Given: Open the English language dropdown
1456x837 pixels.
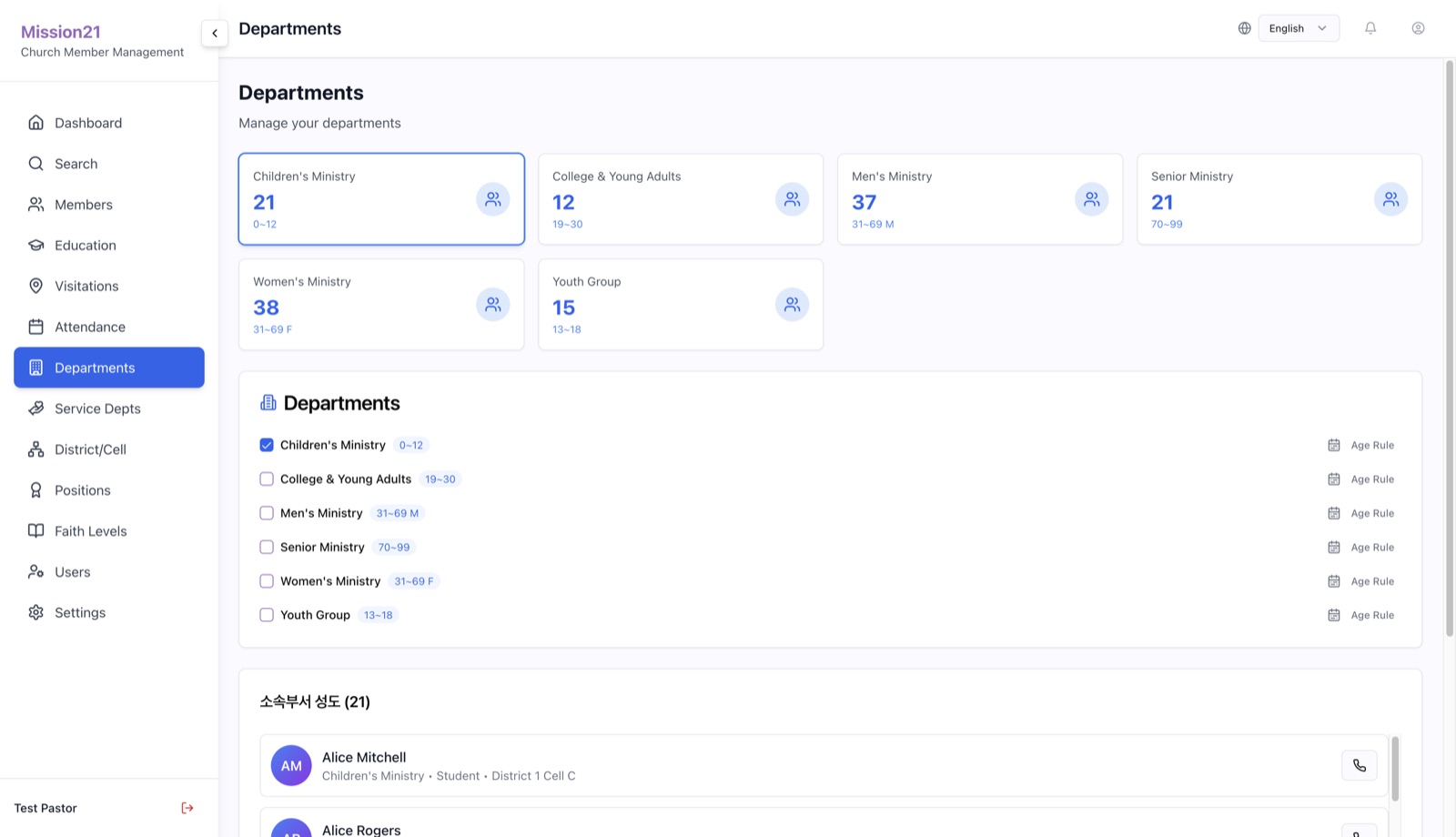Looking at the screenshot, I should (x=1299, y=28).
